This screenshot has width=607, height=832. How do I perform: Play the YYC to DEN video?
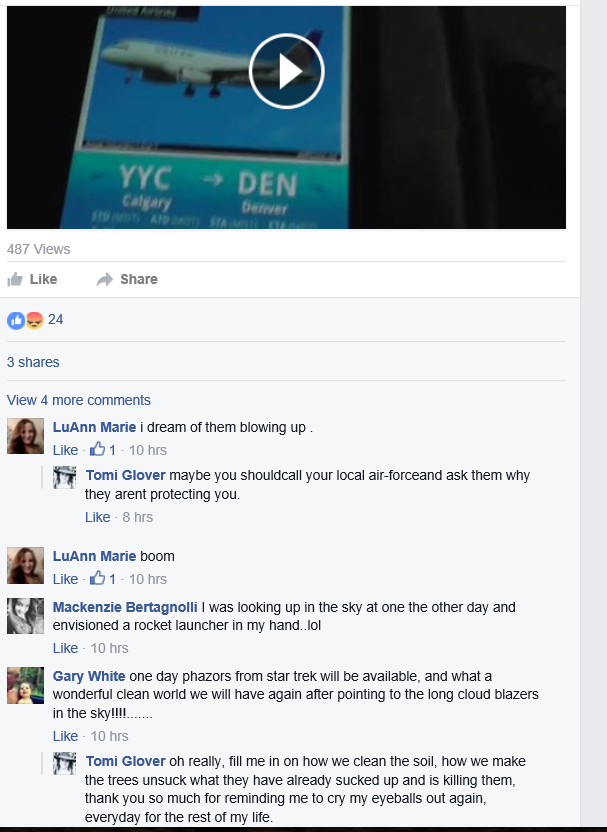[x=286, y=71]
